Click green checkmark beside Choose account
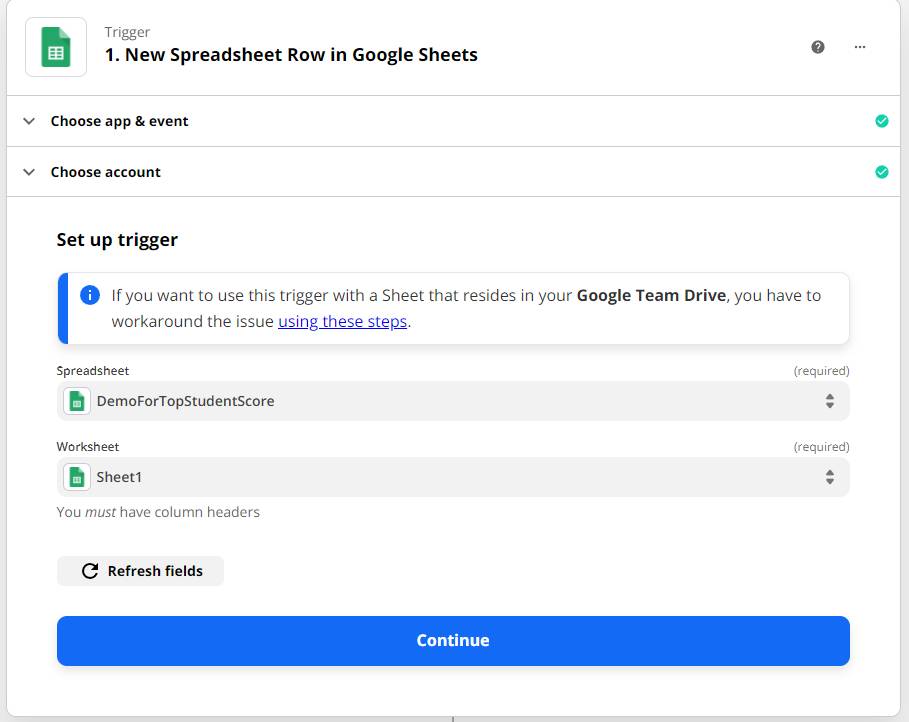Screen dimensions: 909x722 881,172
